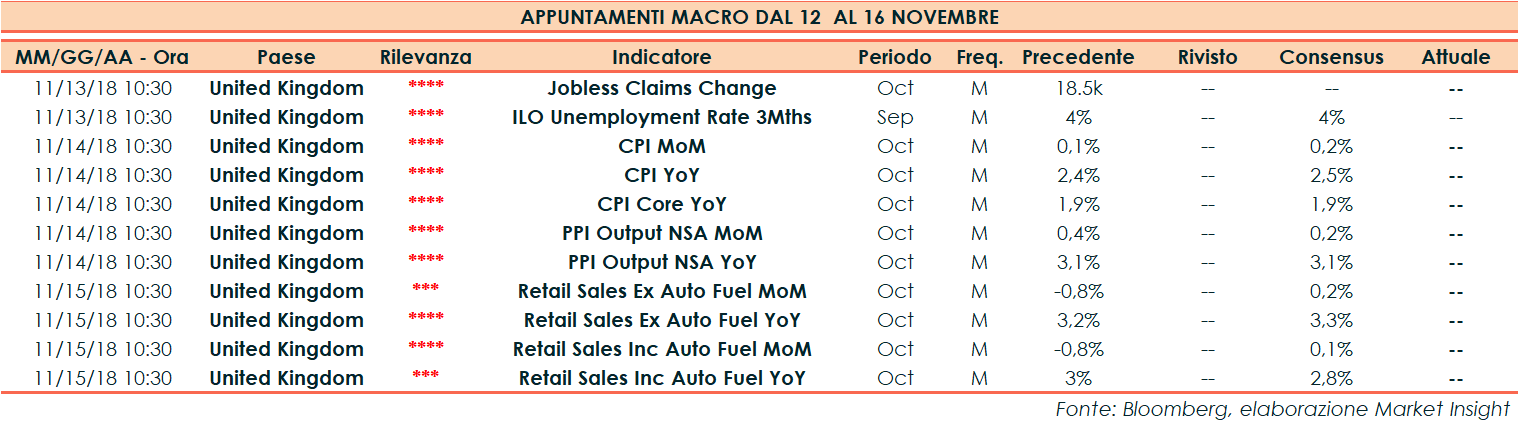Image resolution: width=1518 pixels, height=423 pixels.
Task: Click the Sep period cell
Action: (x=895, y=117)
